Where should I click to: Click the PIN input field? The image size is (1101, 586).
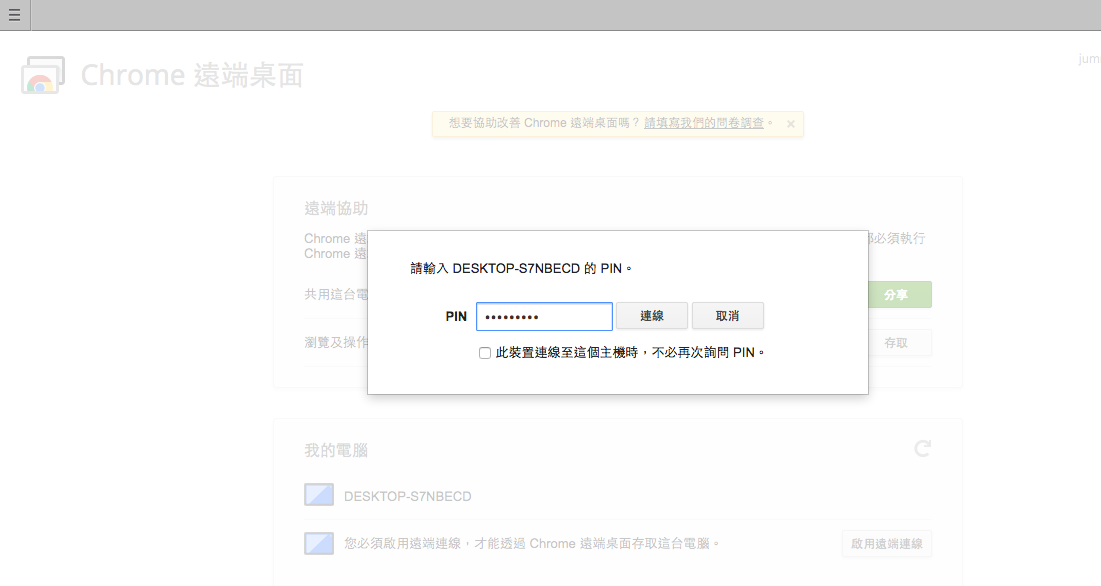point(544,317)
